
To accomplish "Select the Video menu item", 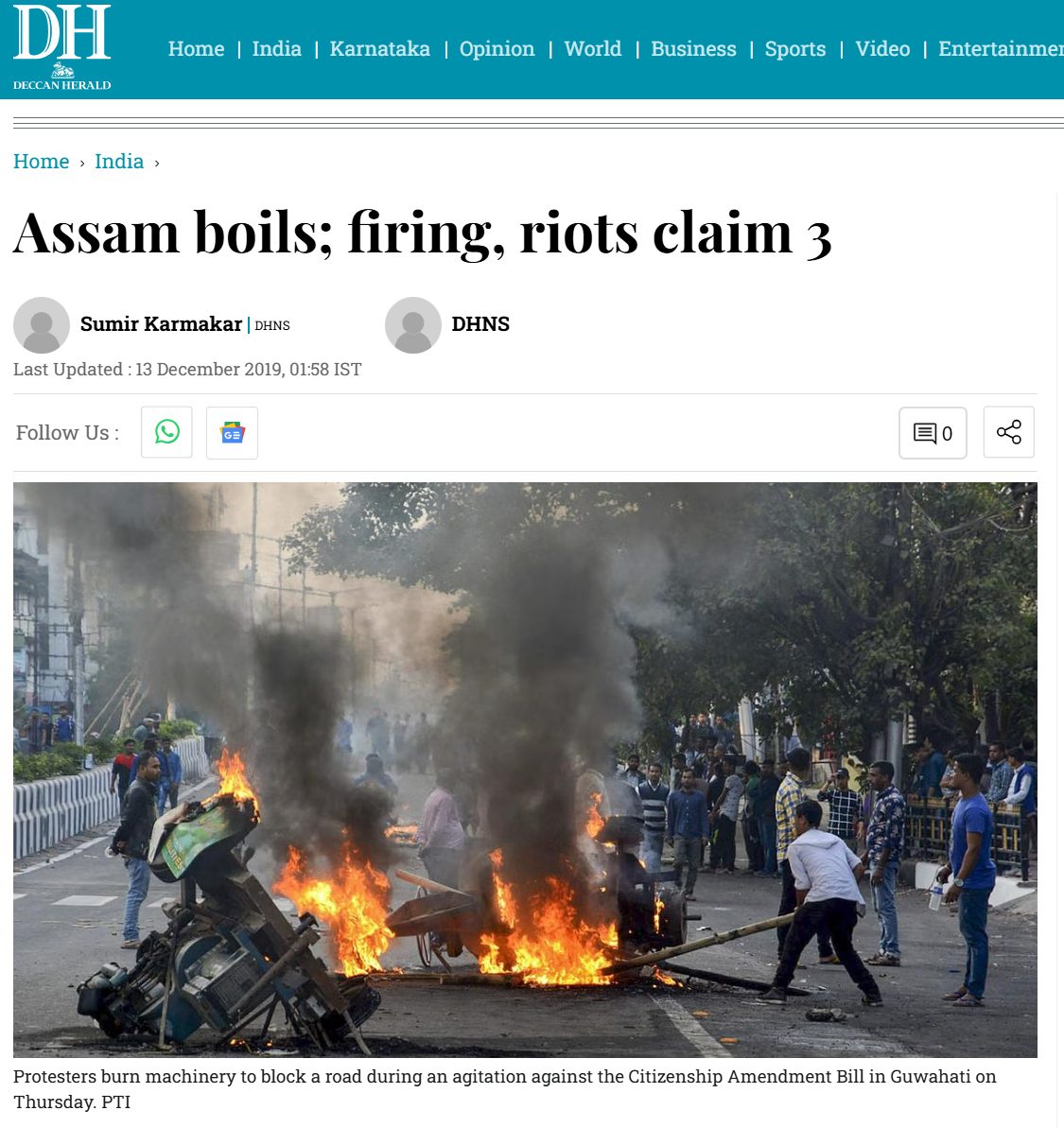I will [x=882, y=49].
